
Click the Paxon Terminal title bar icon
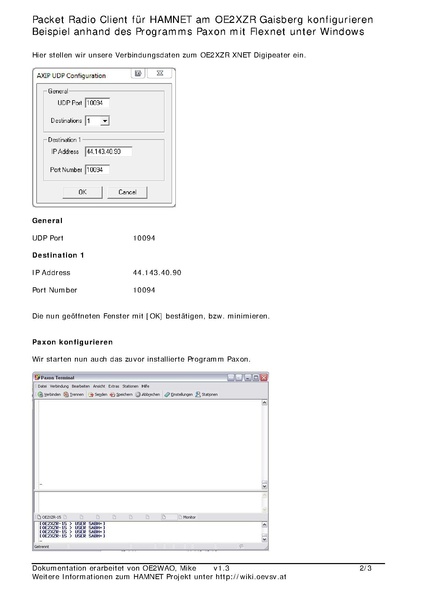point(38,377)
